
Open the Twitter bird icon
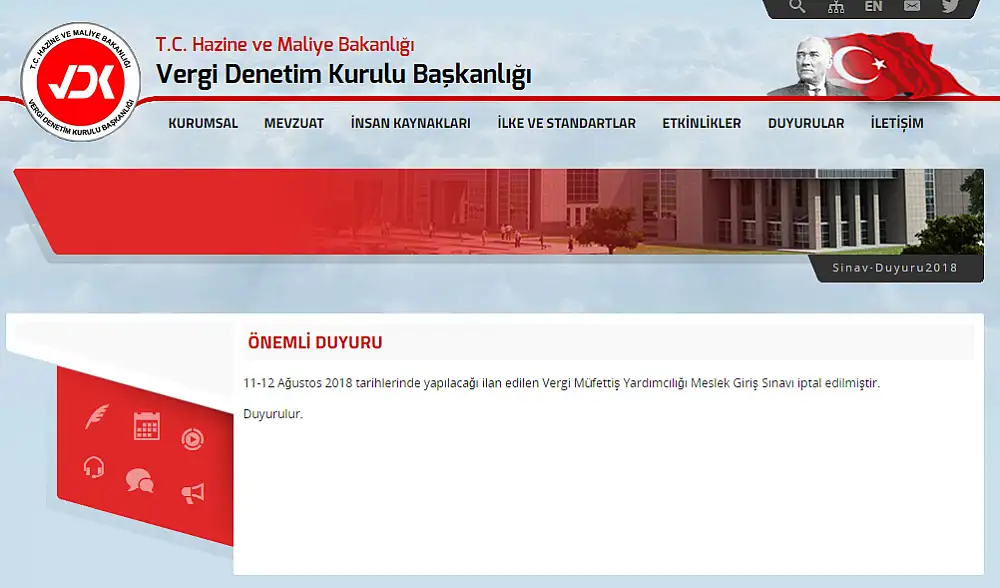click(950, 6)
